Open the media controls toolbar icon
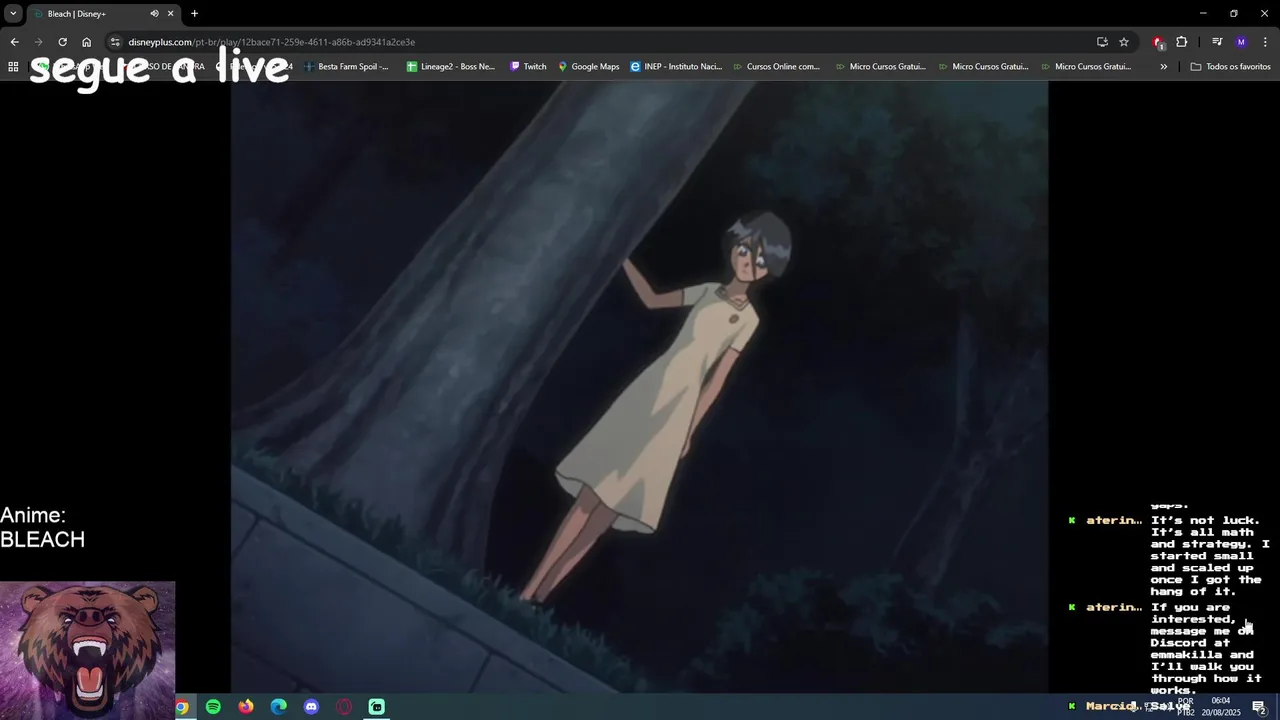Image resolution: width=1280 pixels, height=720 pixels. click(1217, 42)
